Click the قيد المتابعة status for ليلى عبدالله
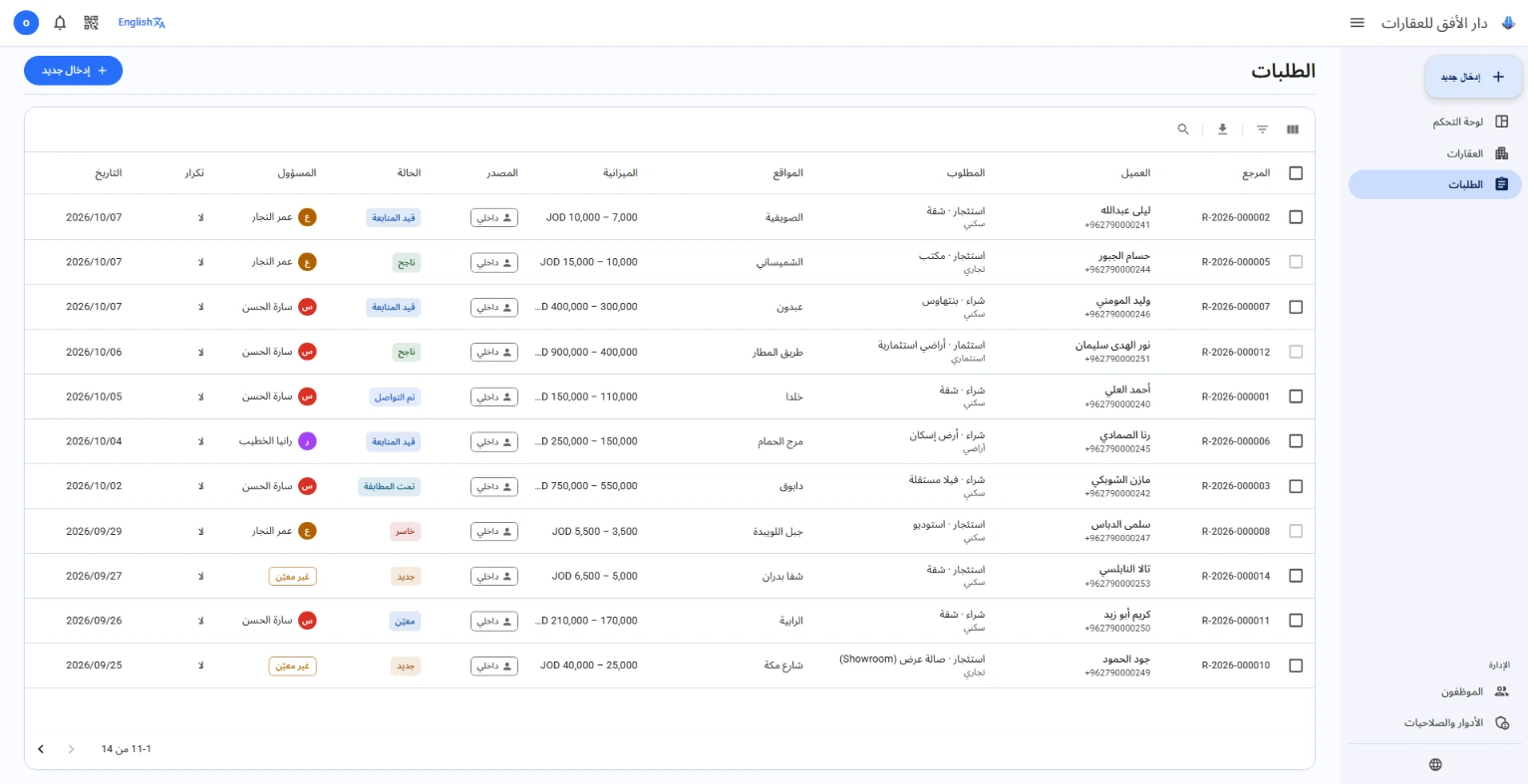 click(394, 218)
